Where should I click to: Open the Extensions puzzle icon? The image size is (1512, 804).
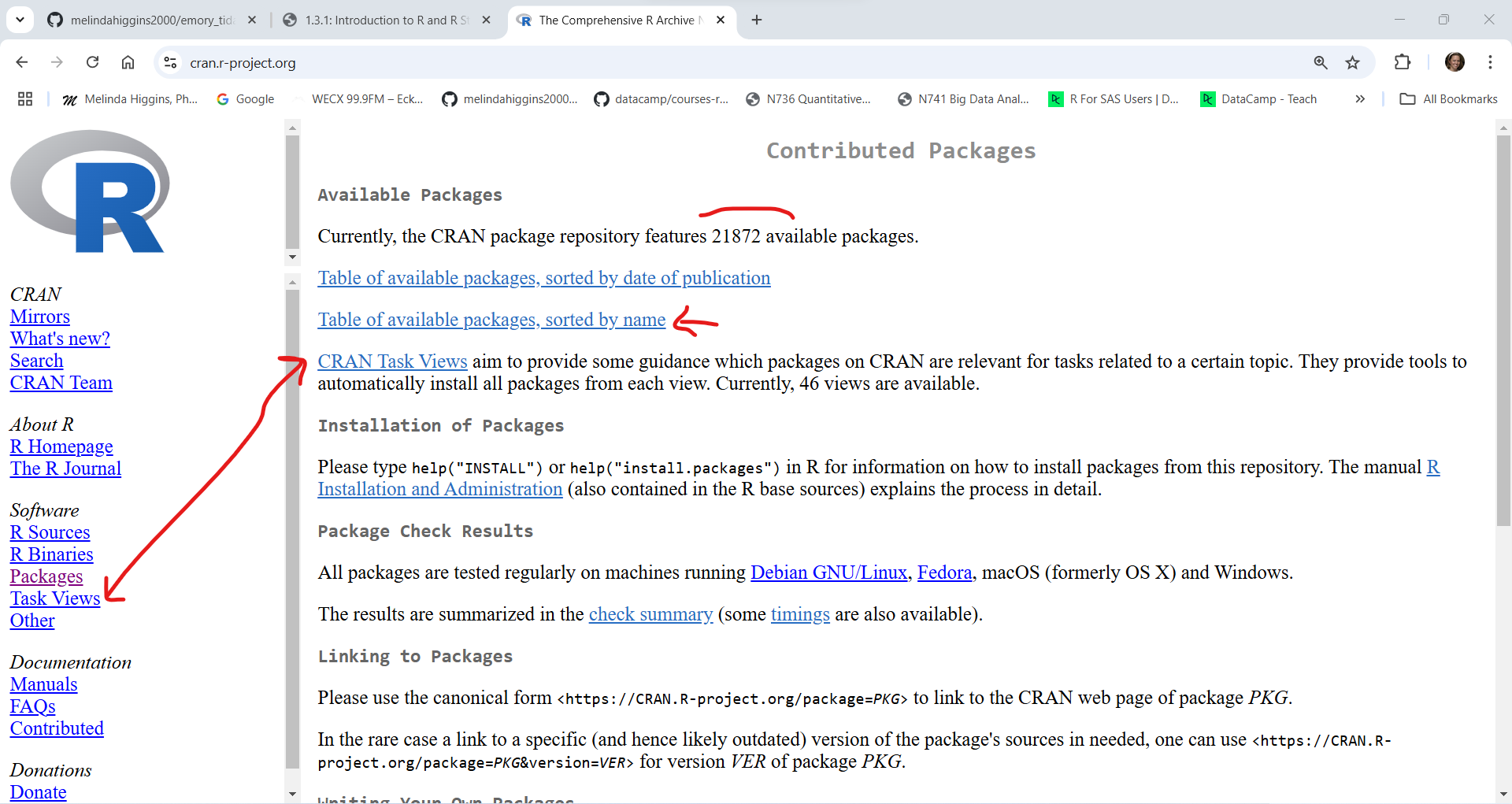[x=1402, y=62]
